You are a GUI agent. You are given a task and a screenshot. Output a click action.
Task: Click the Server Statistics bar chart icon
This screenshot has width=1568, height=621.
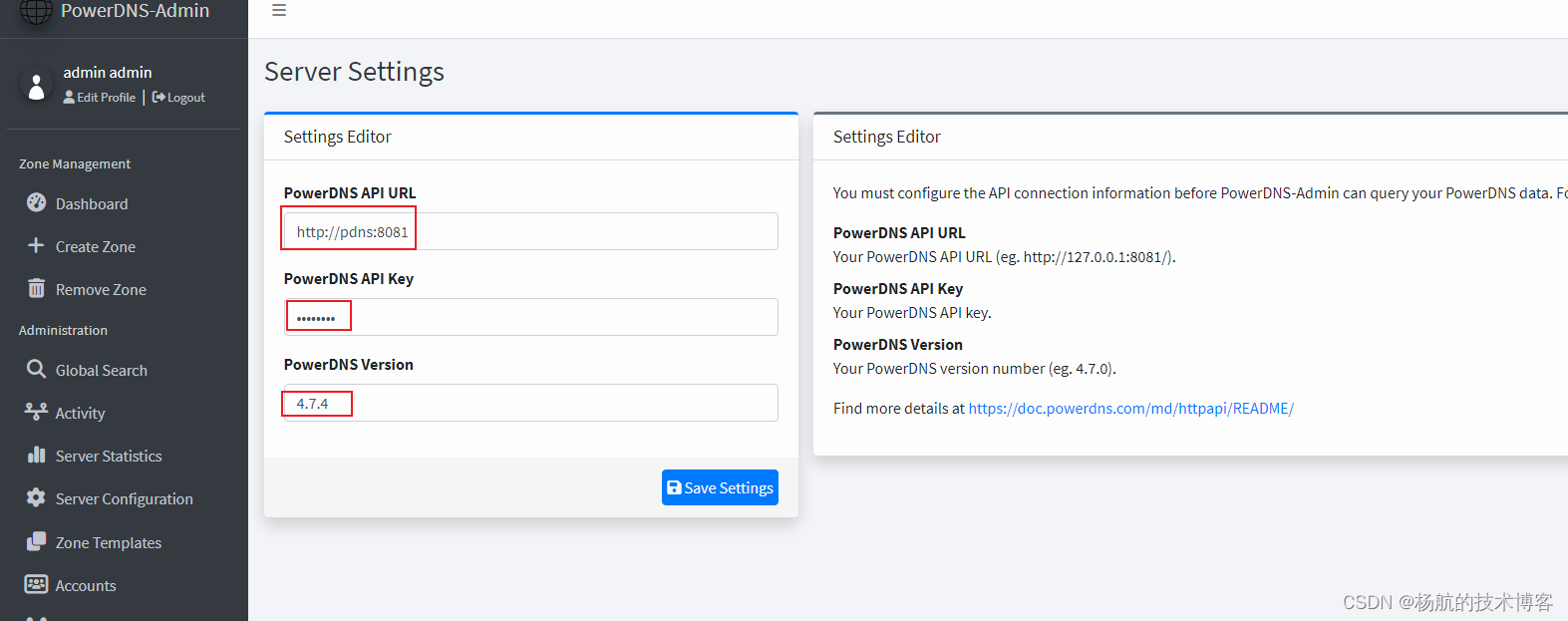point(36,455)
